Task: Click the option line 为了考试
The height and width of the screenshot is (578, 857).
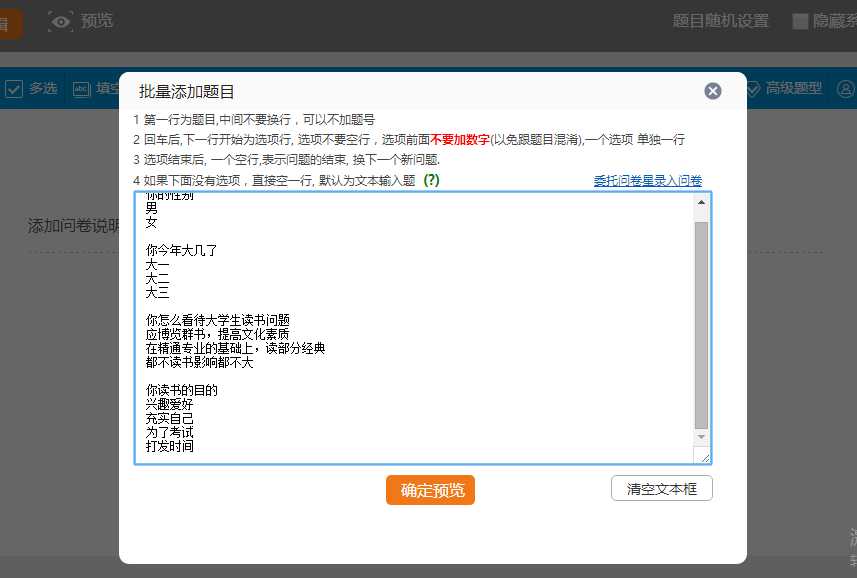Action: coord(169,432)
